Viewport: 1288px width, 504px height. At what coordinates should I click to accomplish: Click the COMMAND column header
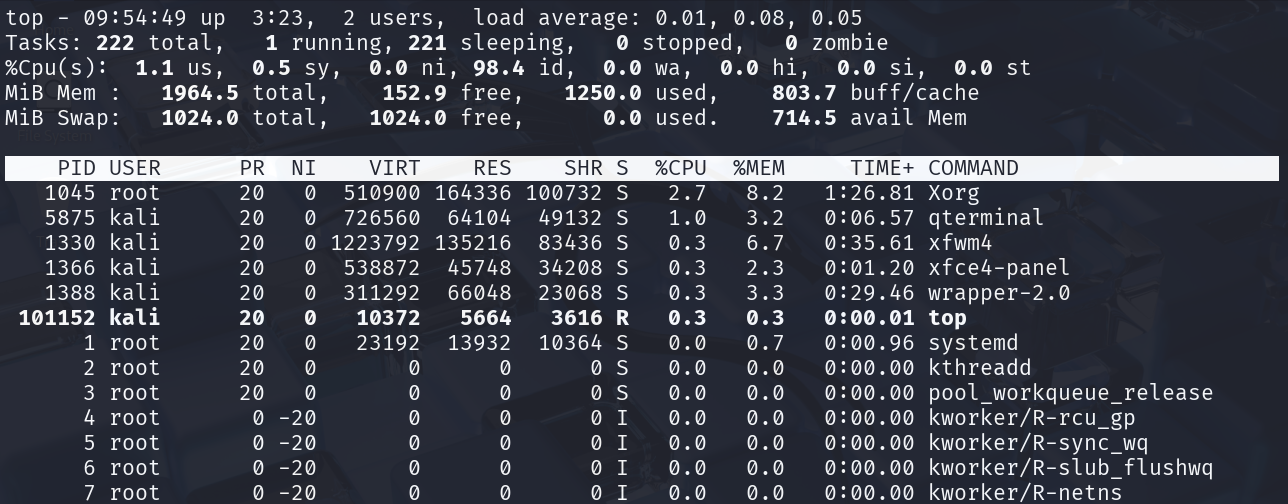coord(973,168)
